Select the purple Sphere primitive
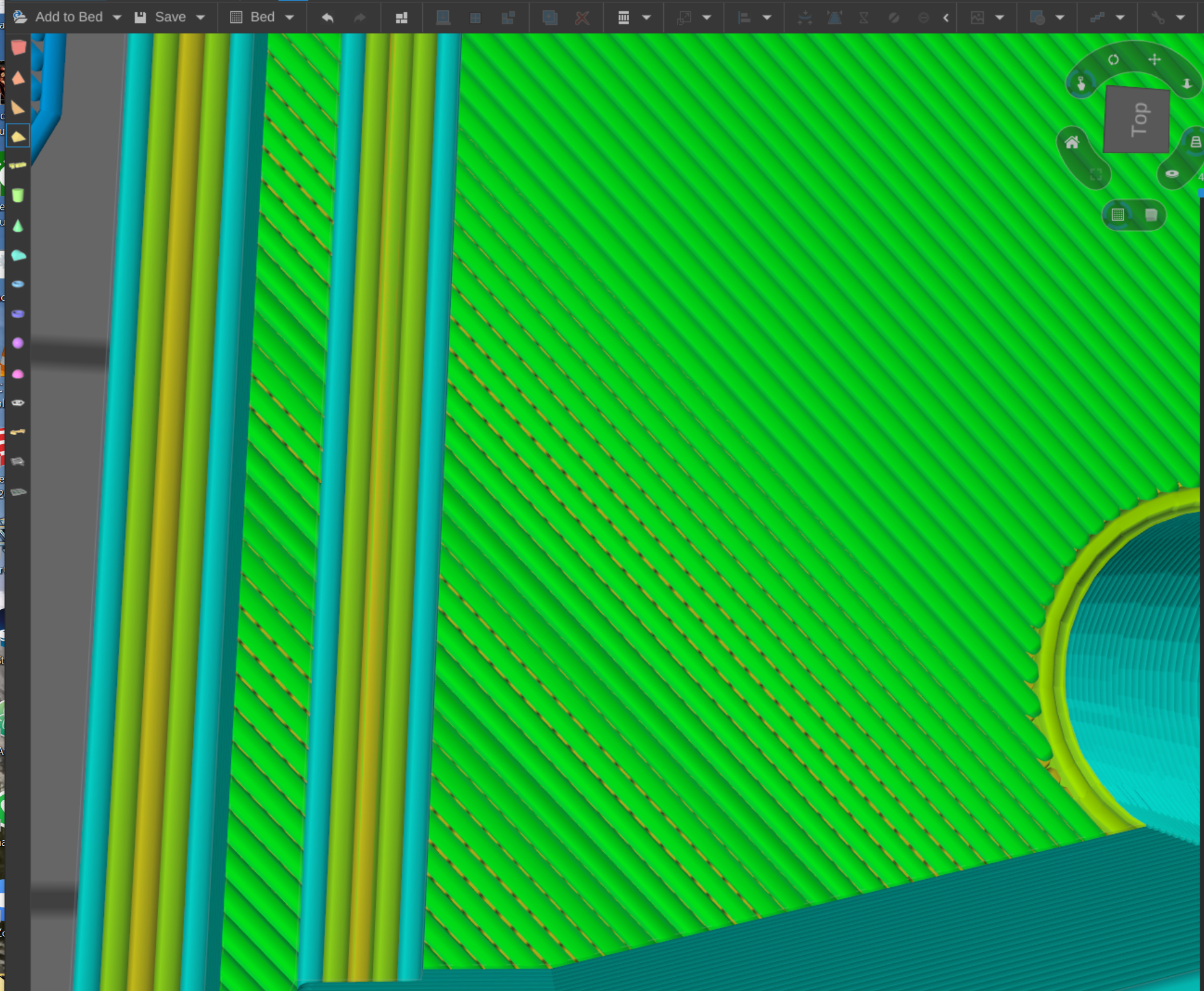Screen dimensions: 1204x991 [18, 344]
